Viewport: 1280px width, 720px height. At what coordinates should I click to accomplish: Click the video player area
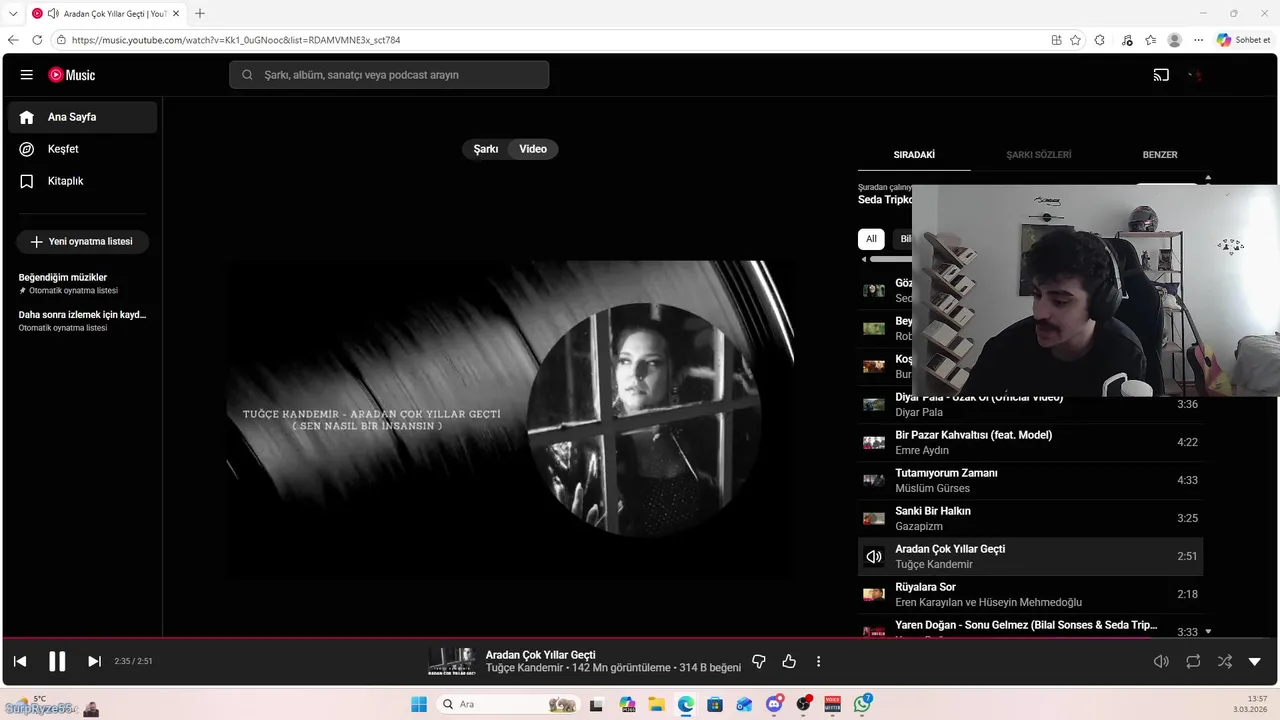[510, 420]
